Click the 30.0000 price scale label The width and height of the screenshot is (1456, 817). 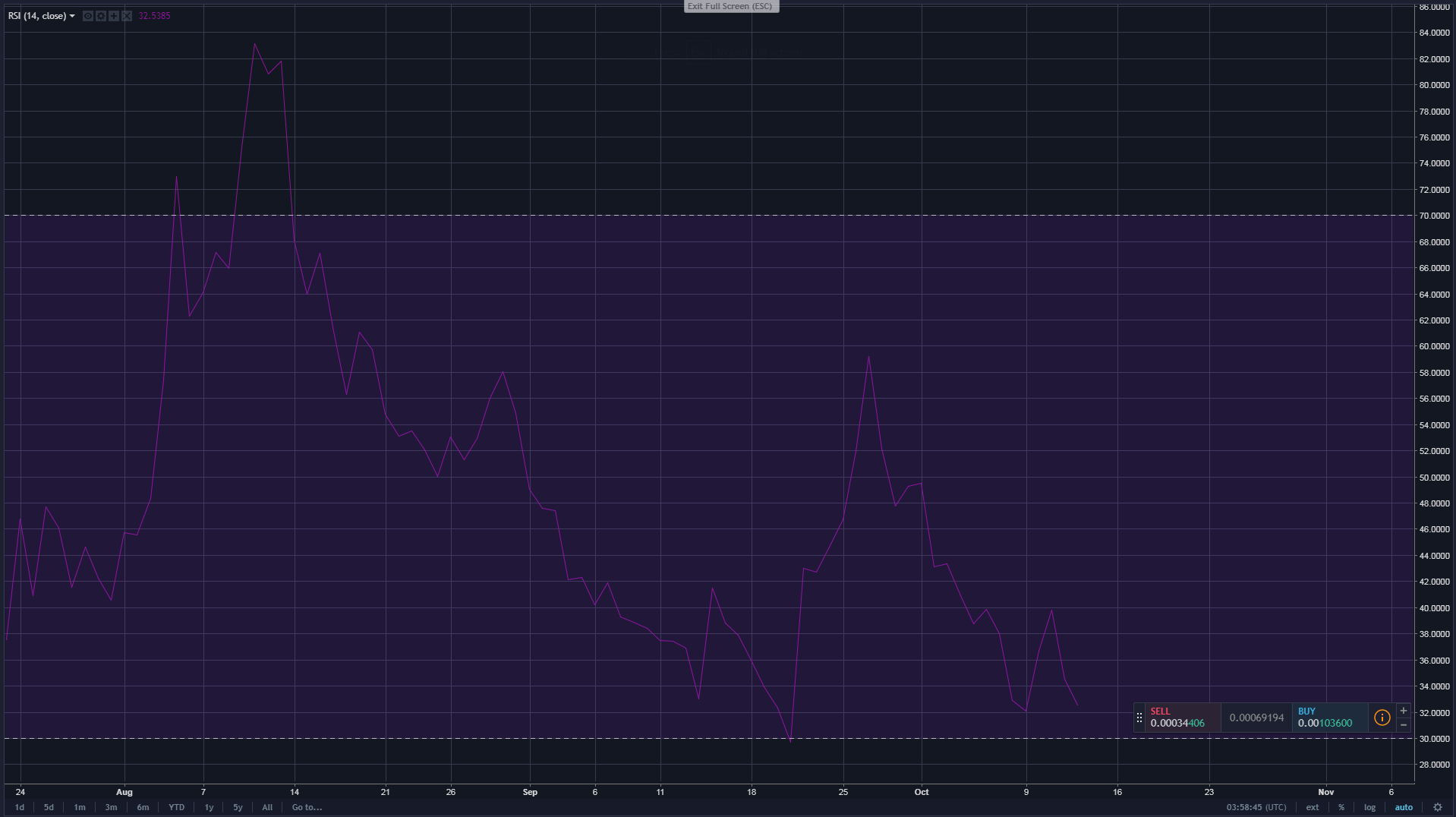(1435, 739)
